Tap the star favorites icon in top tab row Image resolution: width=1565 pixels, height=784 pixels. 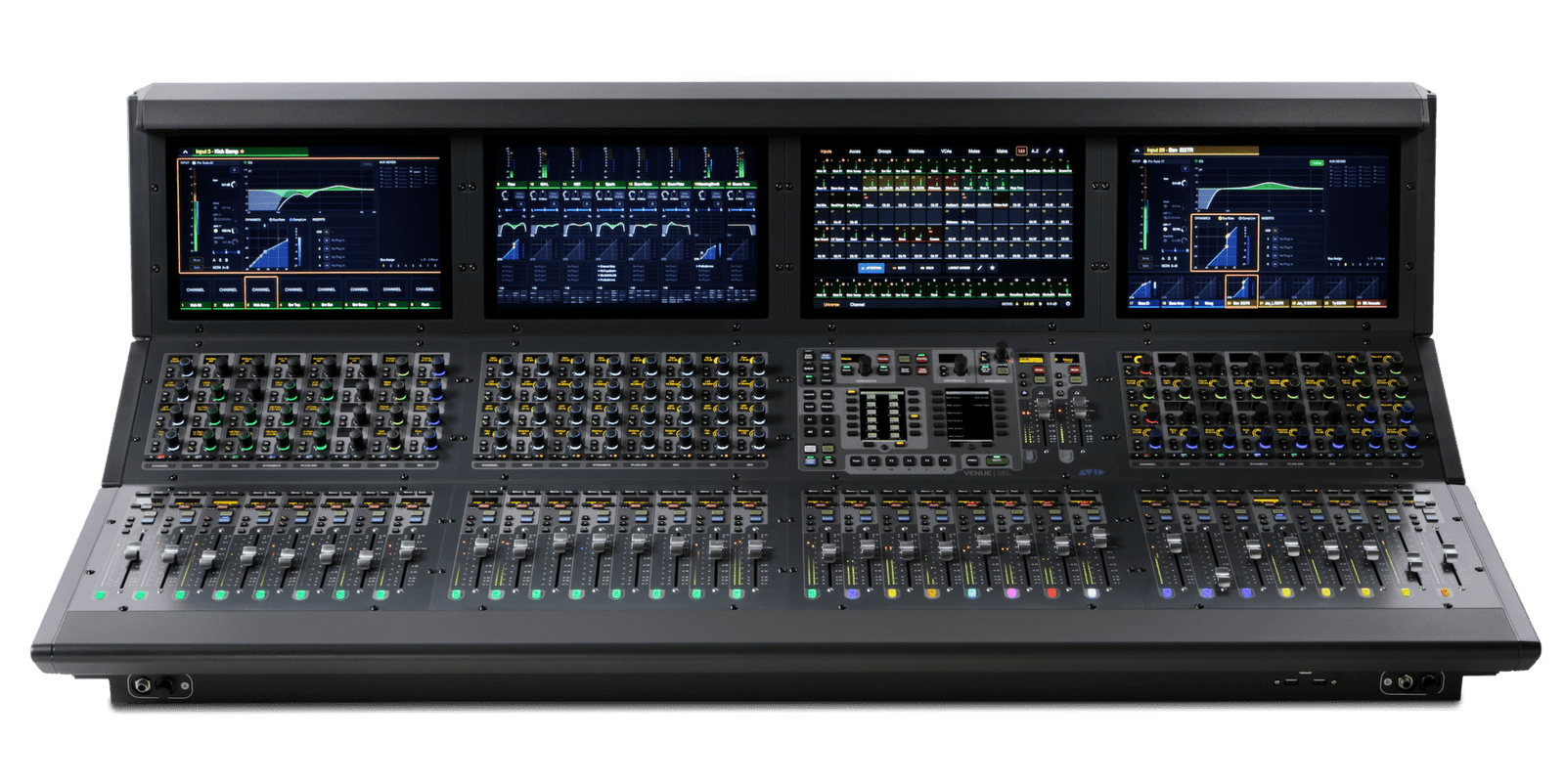(1061, 152)
